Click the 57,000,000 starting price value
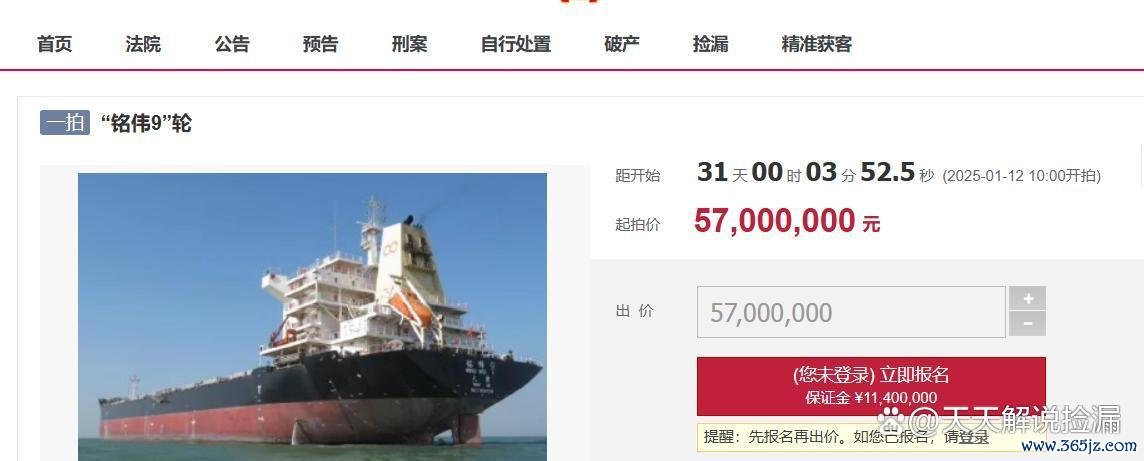This screenshot has height=461, width=1144. coord(774,220)
